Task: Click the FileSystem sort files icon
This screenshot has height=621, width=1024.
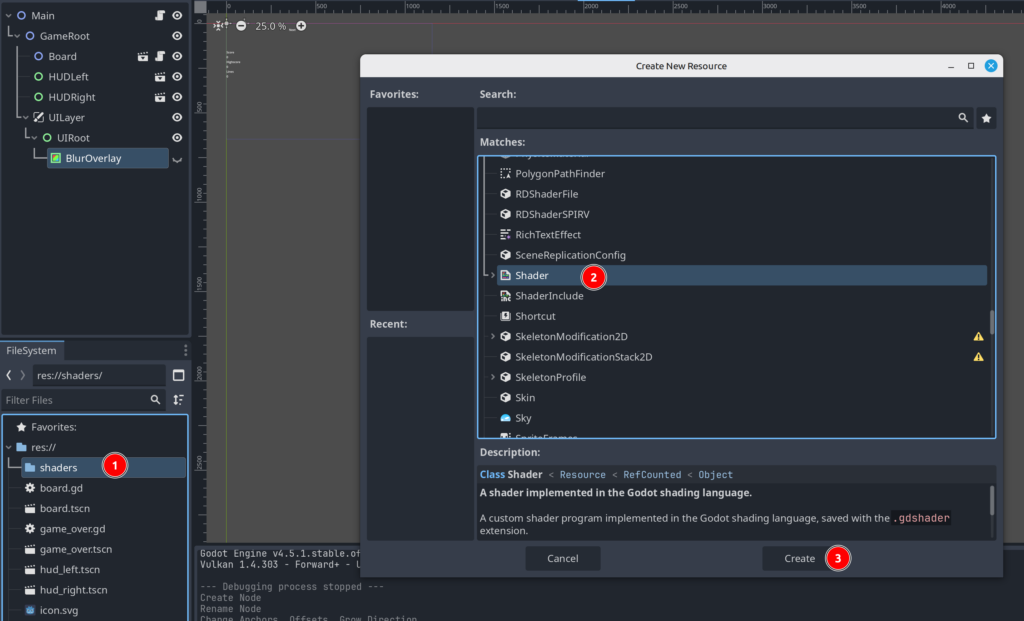Action: [x=178, y=400]
